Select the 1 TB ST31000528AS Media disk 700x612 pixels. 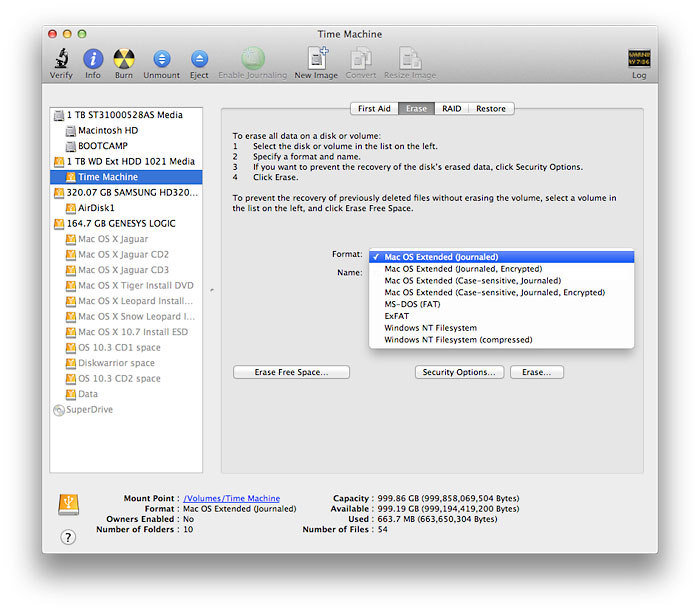[126, 115]
